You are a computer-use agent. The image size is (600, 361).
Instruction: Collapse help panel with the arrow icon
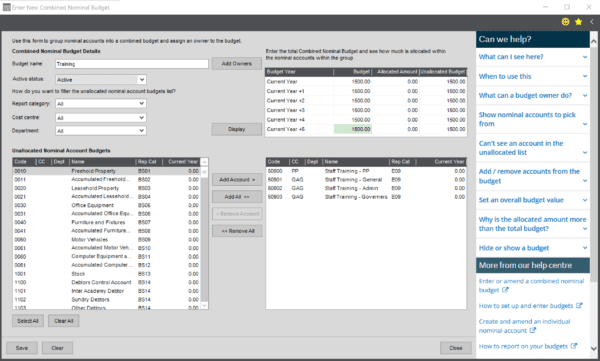592,22
